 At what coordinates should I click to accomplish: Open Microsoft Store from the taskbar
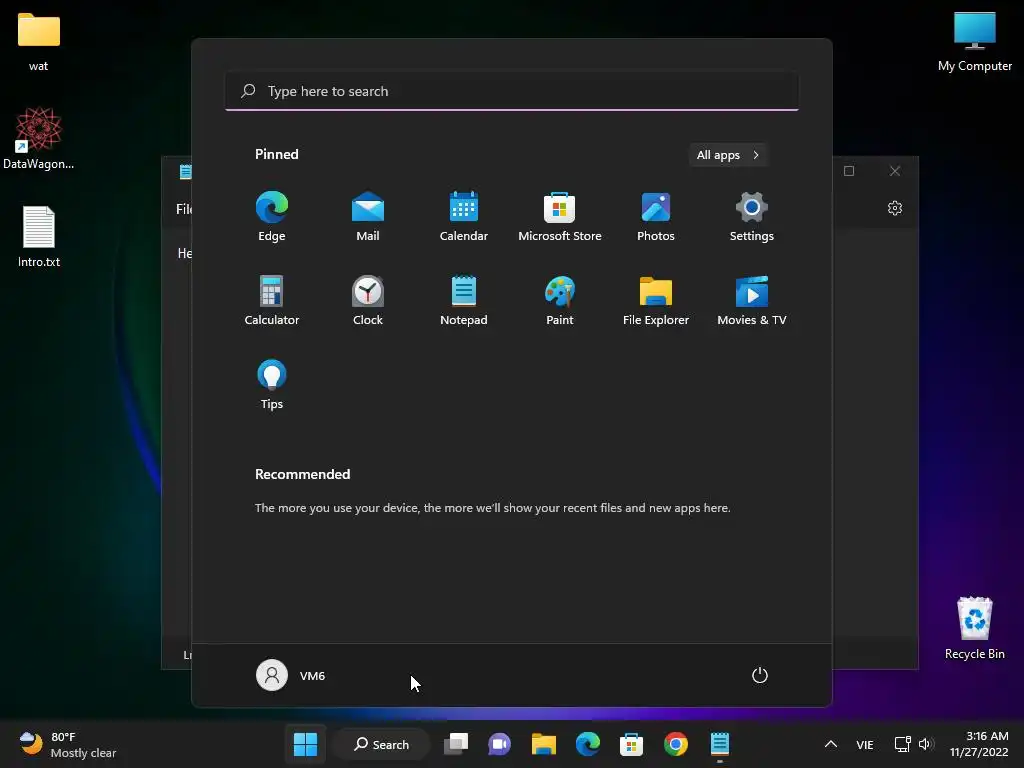(632, 744)
